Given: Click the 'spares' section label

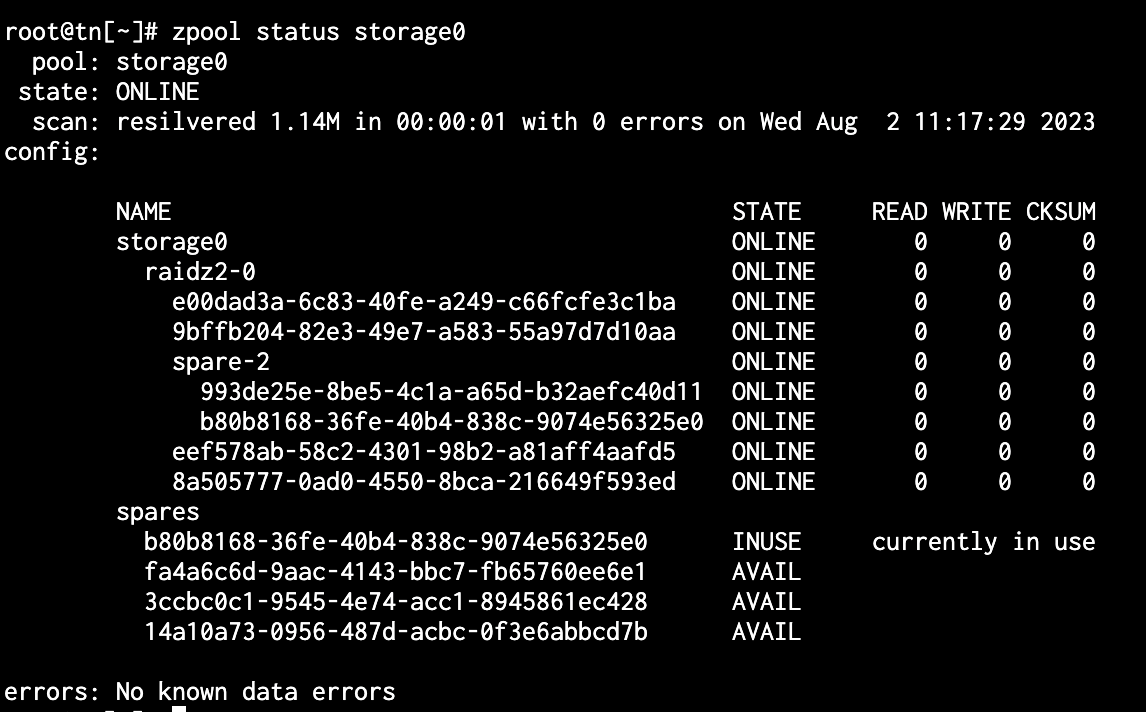Looking at the screenshot, I should (158, 512).
